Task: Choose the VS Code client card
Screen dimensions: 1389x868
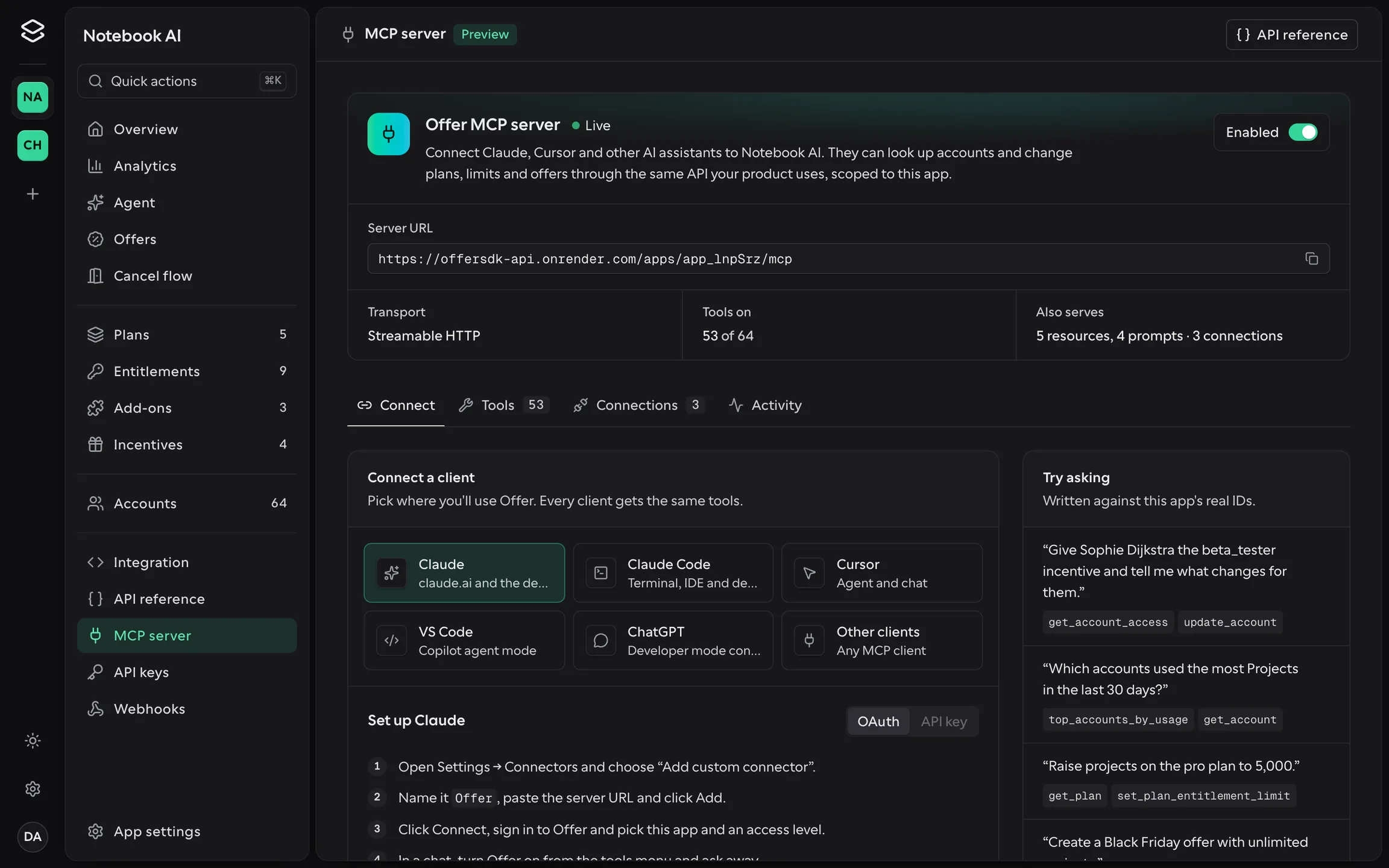Action: (464, 640)
